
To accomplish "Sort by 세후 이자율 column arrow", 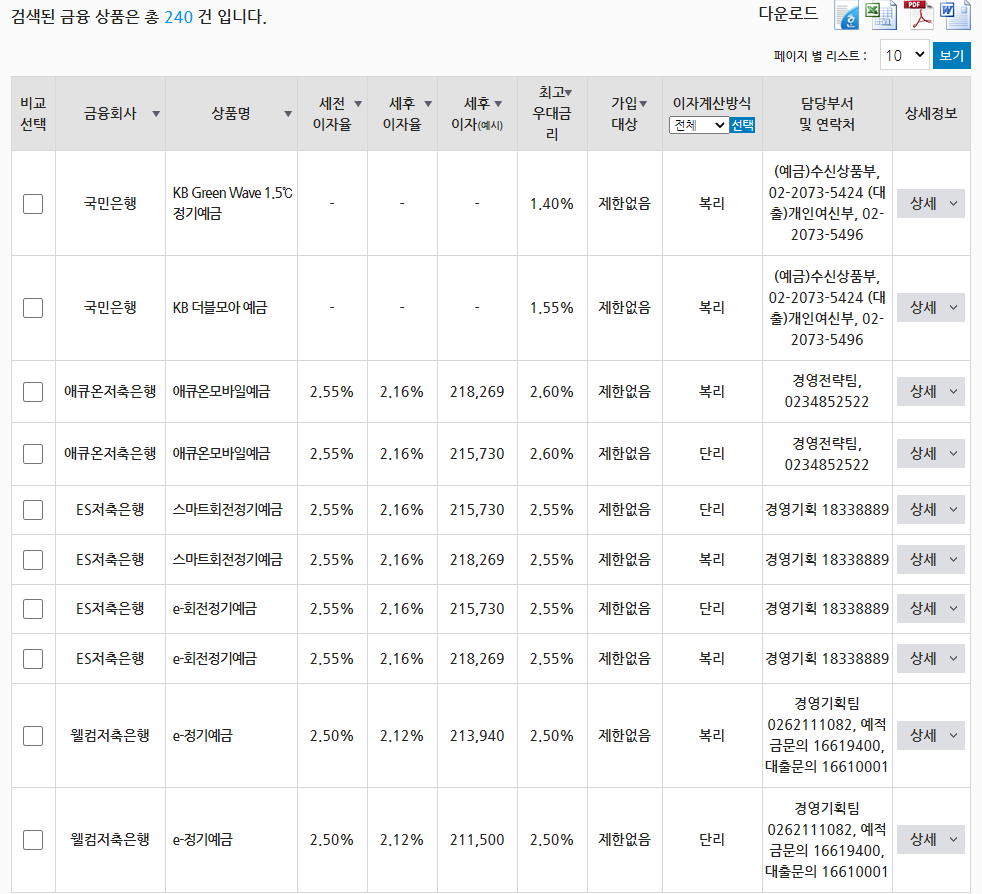I will click(x=428, y=103).
